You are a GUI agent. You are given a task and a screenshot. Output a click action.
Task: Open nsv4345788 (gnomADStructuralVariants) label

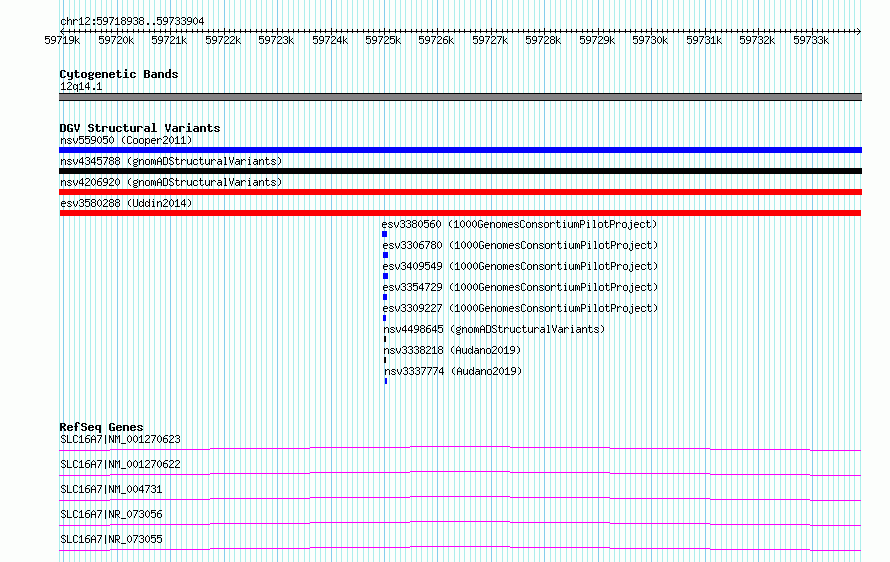(x=171, y=161)
